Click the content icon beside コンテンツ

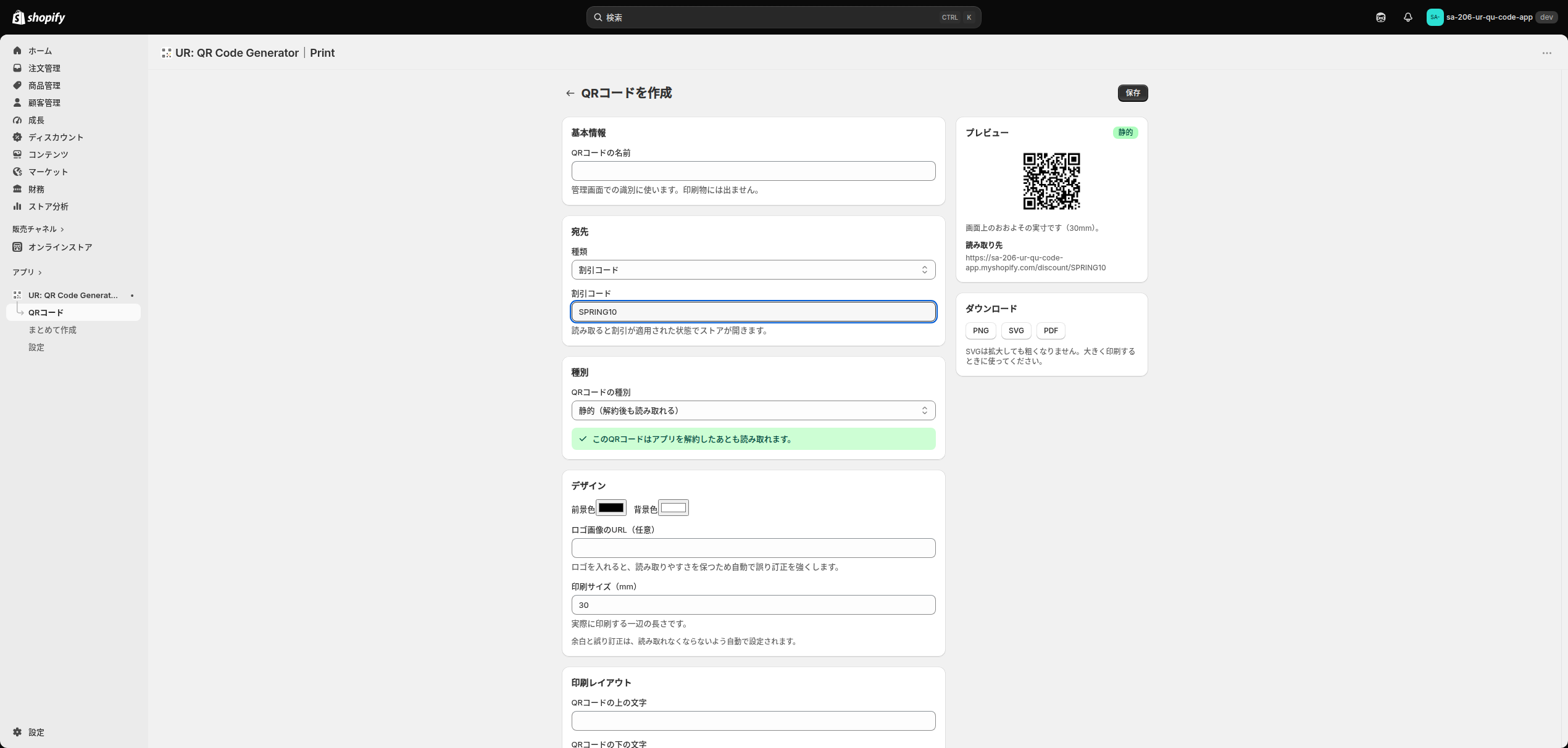[17, 154]
